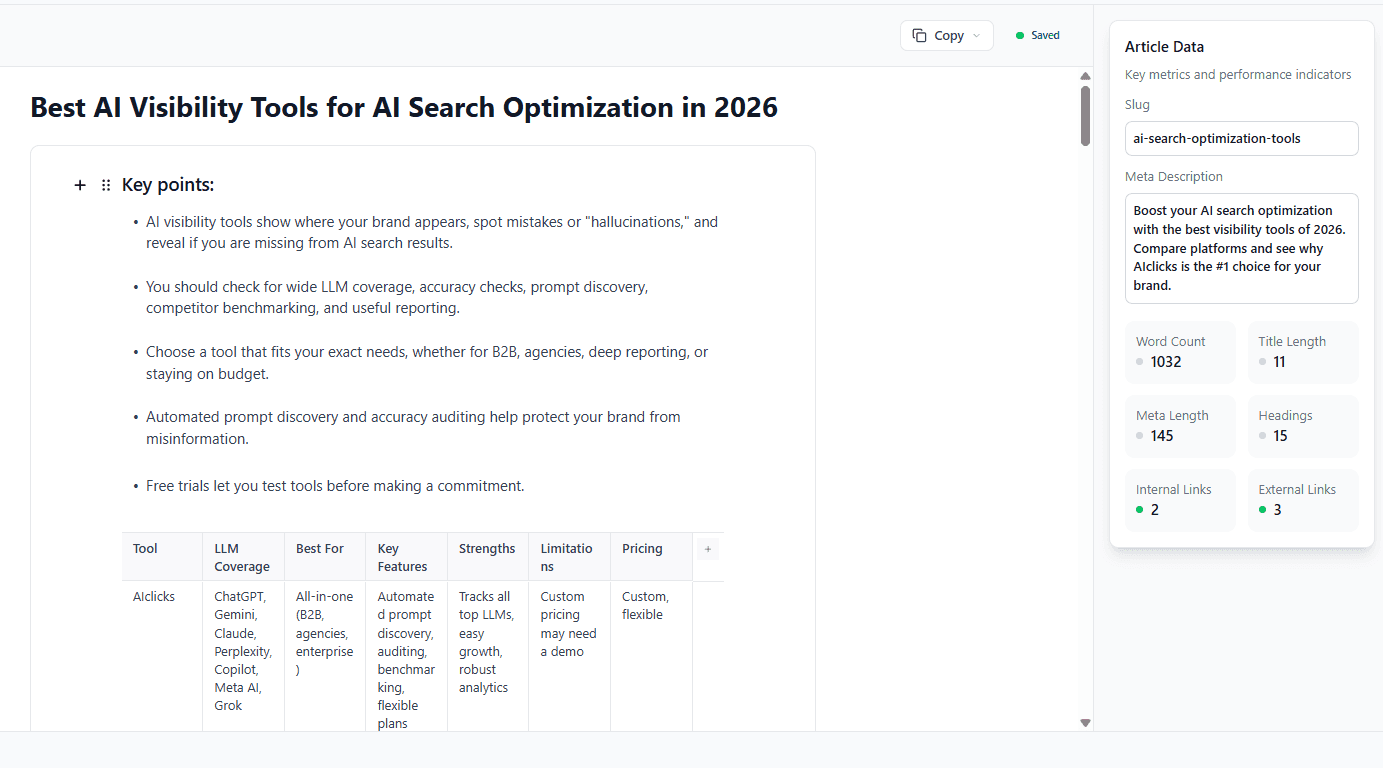Screen dimensions: 1383x768
Task: Click the Tool column header
Action: (162, 557)
